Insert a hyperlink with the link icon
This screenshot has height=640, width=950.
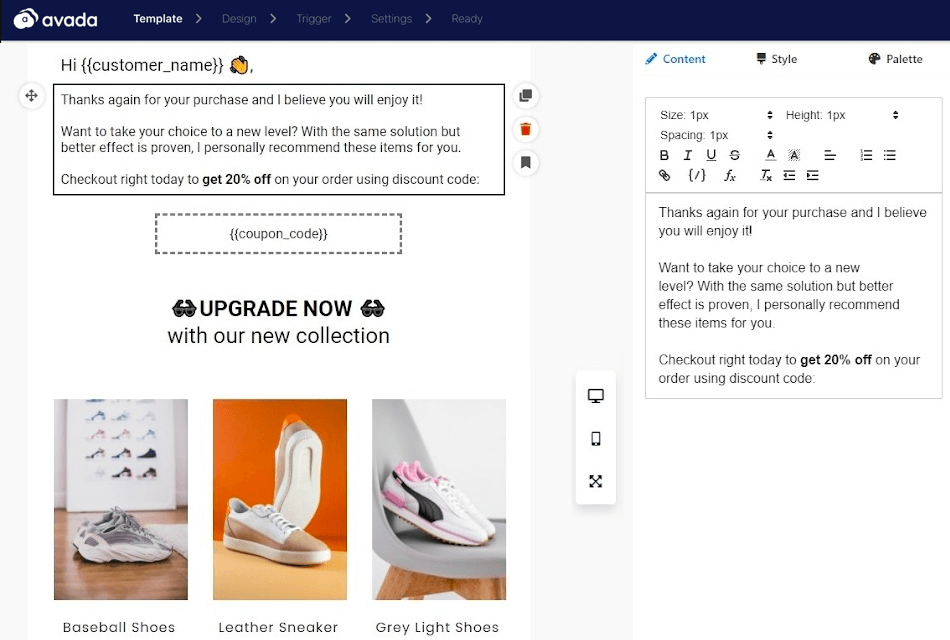tap(665, 175)
